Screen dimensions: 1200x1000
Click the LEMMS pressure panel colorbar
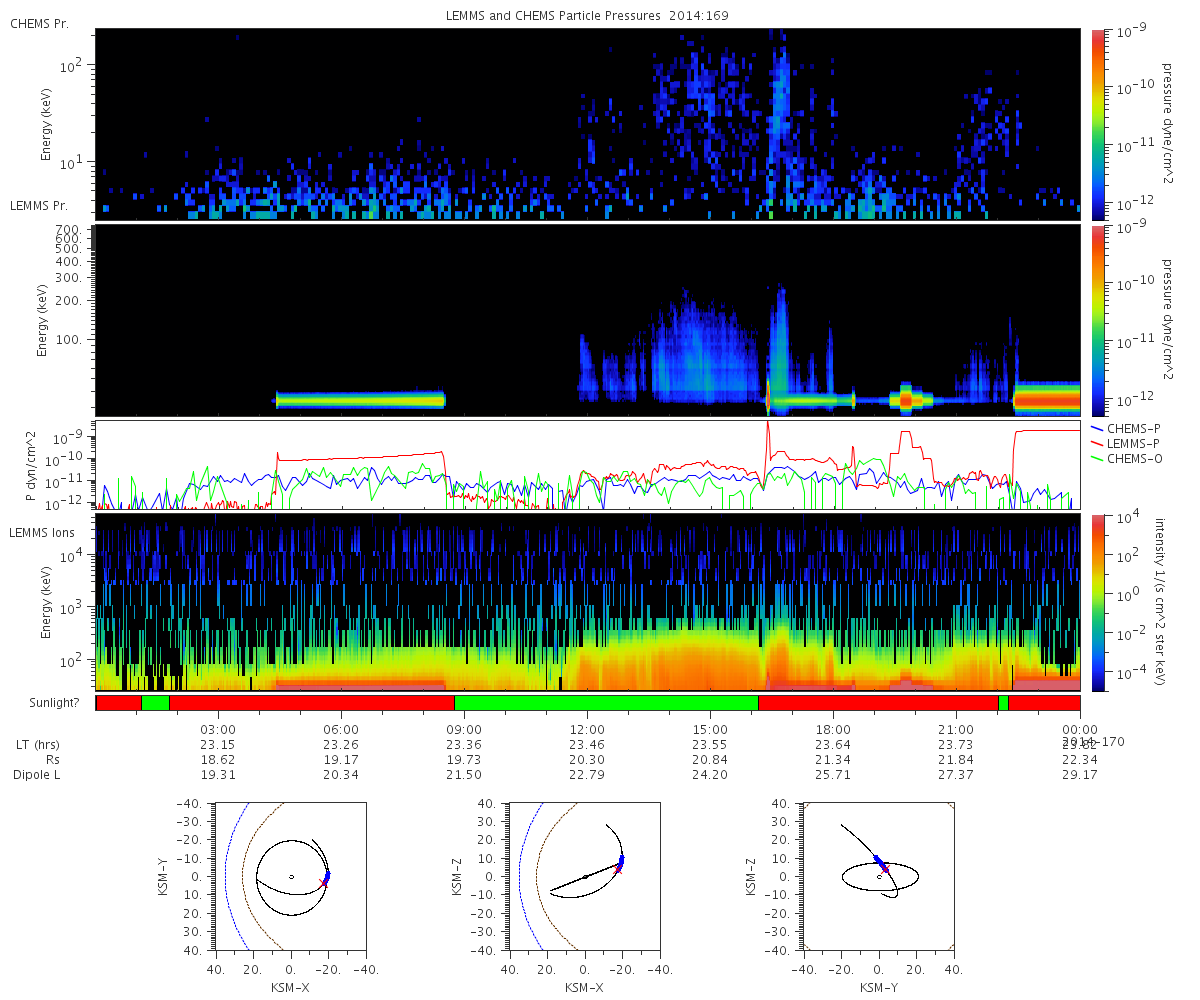(1099, 320)
